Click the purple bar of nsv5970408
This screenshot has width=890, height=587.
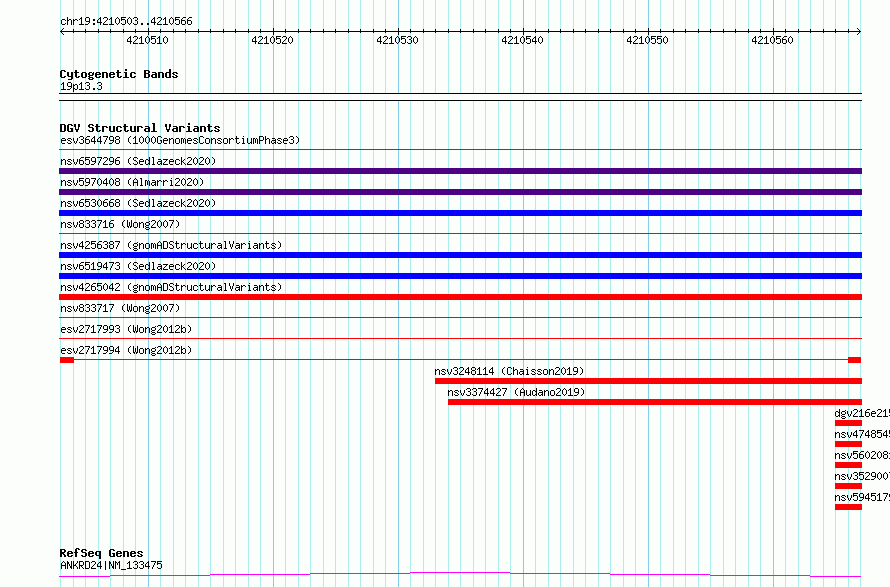tap(460, 192)
